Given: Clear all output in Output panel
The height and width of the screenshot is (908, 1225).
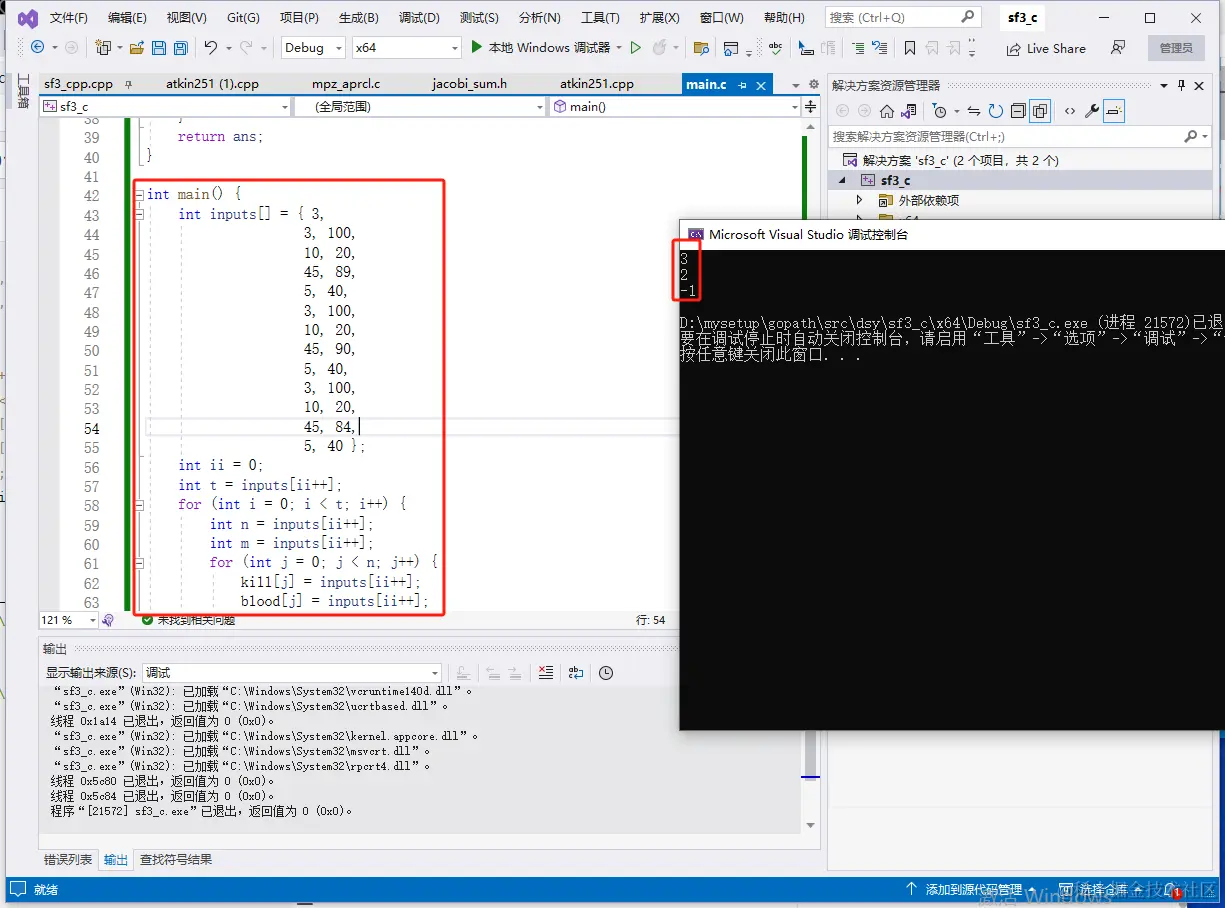Looking at the screenshot, I should (545, 673).
